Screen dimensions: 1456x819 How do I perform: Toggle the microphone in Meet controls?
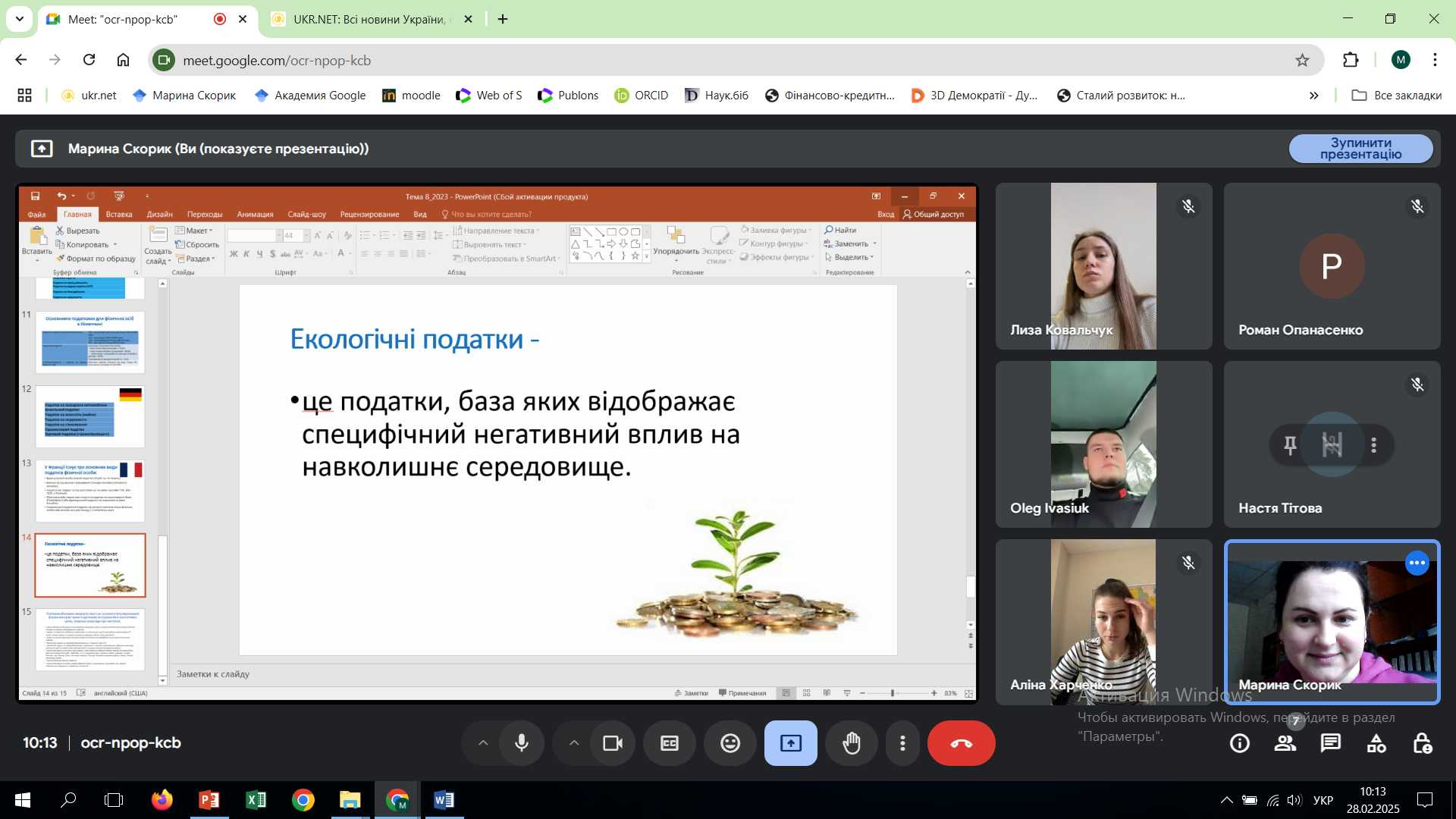[x=522, y=743]
